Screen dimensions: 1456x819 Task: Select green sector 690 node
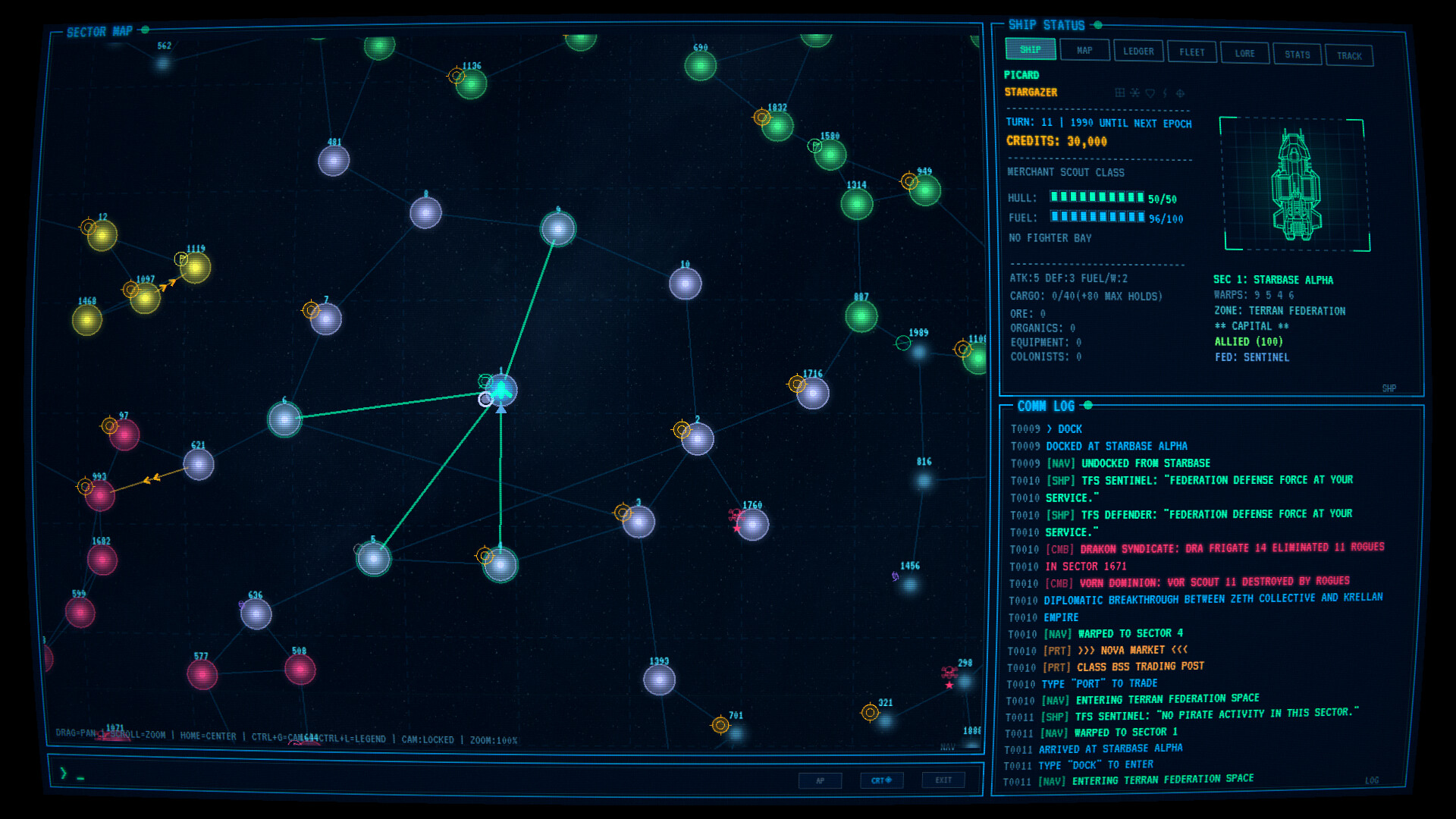click(x=701, y=66)
